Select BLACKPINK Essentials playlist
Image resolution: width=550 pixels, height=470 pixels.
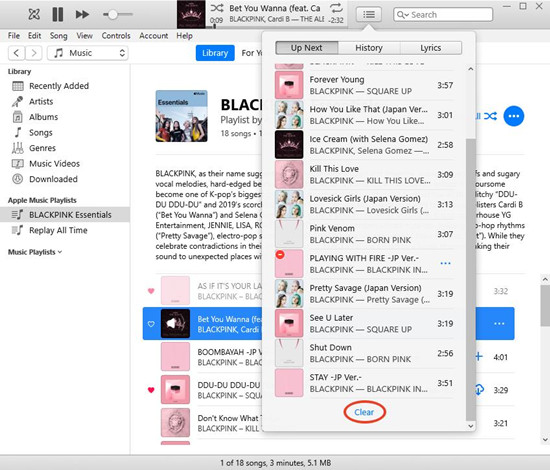[x=65, y=215]
